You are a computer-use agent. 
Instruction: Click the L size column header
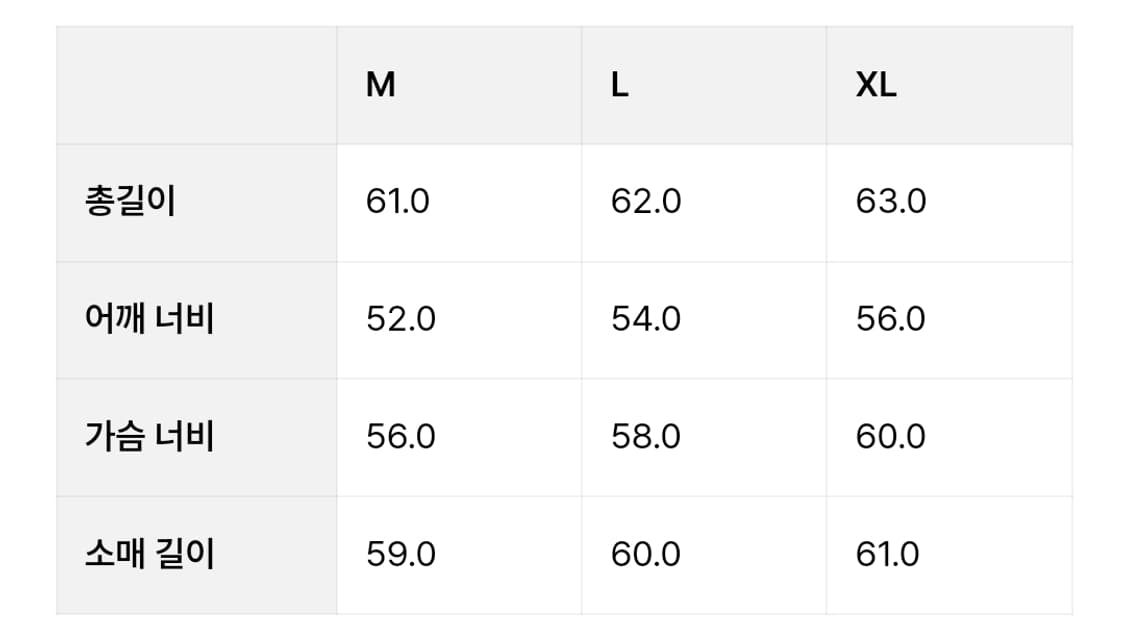pos(704,85)
